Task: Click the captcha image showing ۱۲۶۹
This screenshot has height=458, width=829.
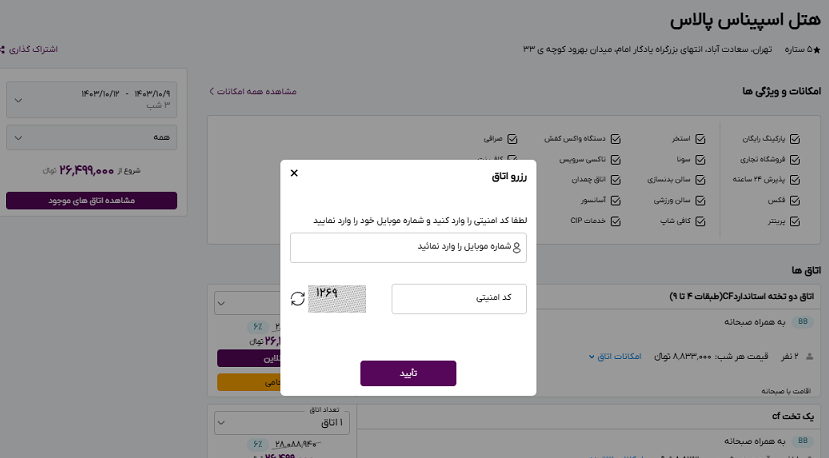Action: pos(337,299)
